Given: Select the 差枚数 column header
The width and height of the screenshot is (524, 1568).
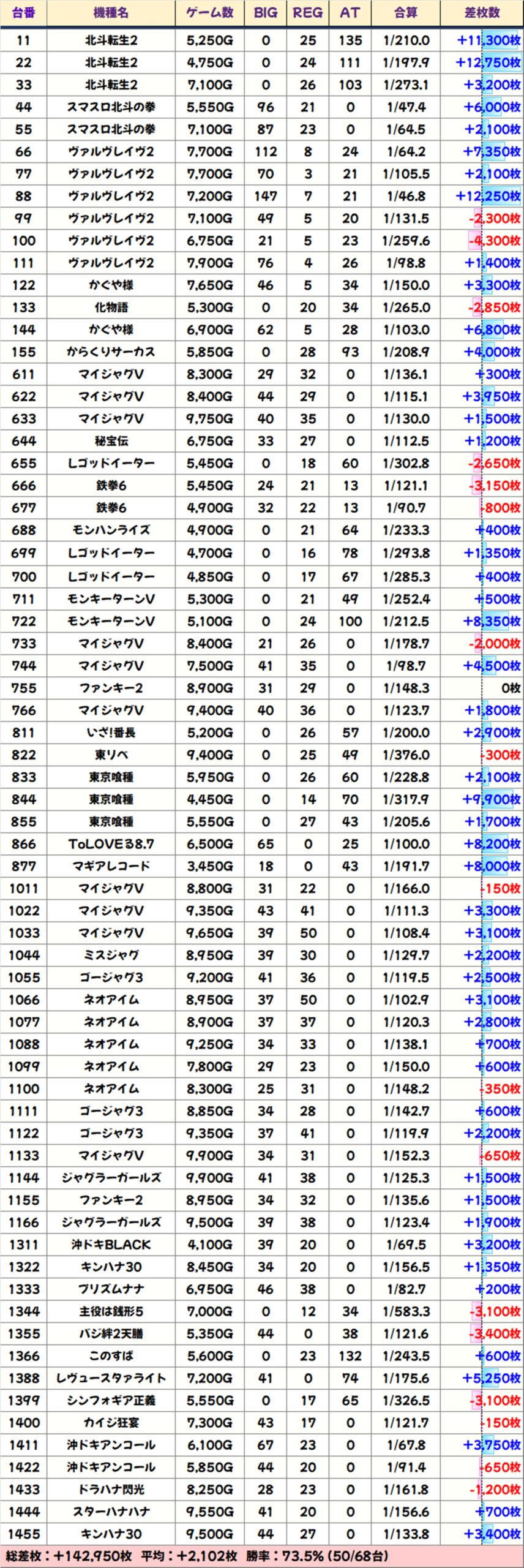Looking at the screenshot, I should [x=482, y=13].
